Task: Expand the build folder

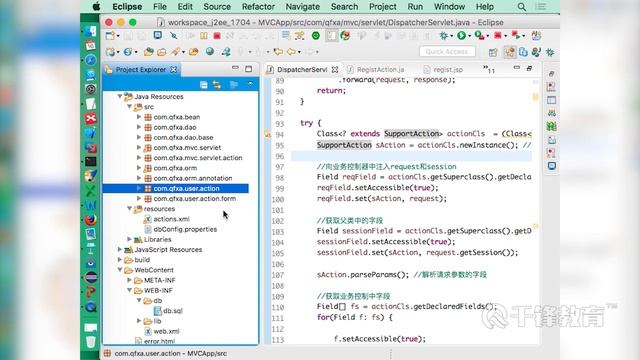Action: click(120, 260)
